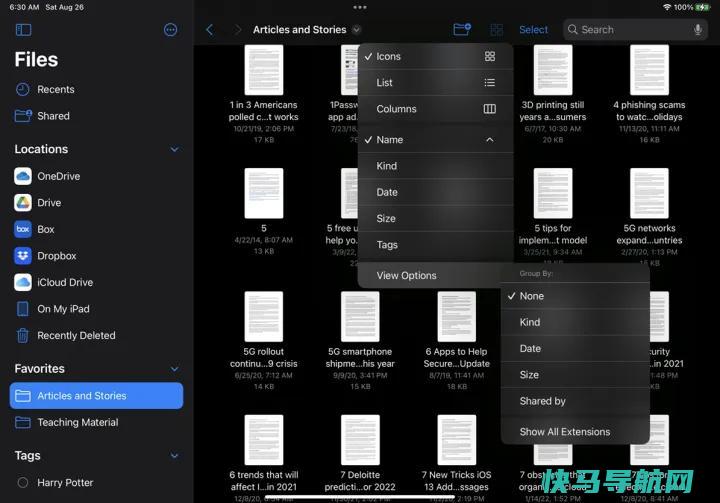Sort by Tags in the menu

[435, 245]
